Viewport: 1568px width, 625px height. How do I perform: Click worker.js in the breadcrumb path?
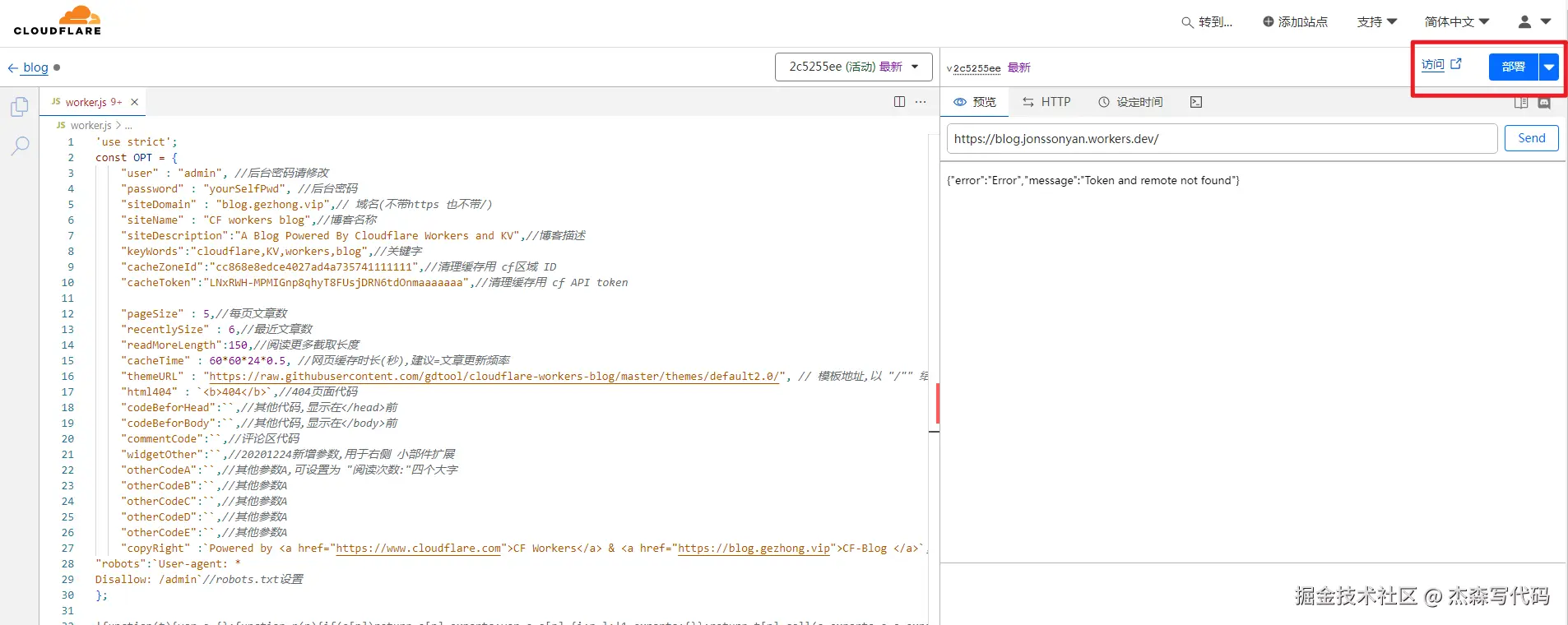pyautogui.click(x=90, y=125)
